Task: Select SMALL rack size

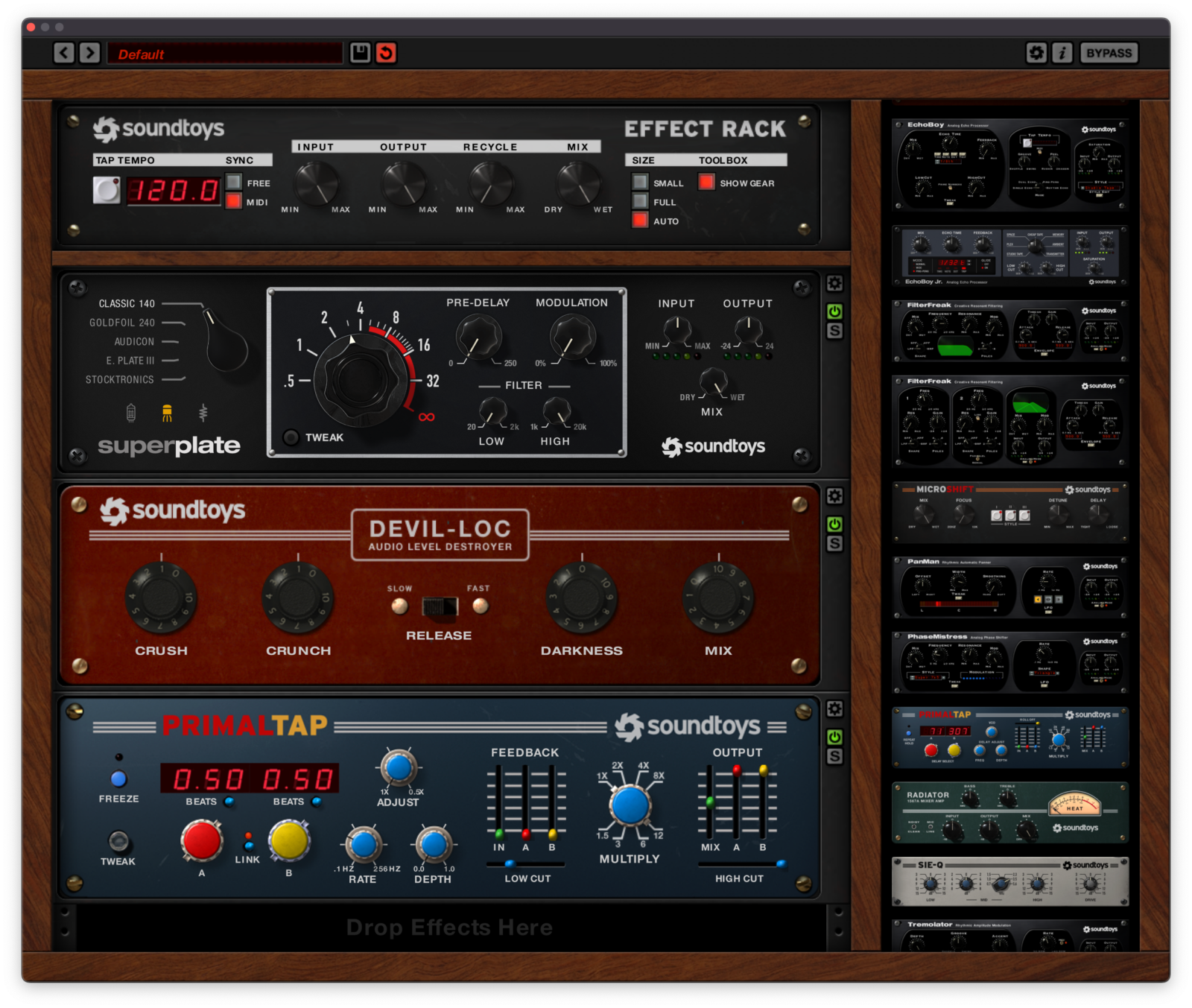Action: pyautogui.click(x=640, y=182)
